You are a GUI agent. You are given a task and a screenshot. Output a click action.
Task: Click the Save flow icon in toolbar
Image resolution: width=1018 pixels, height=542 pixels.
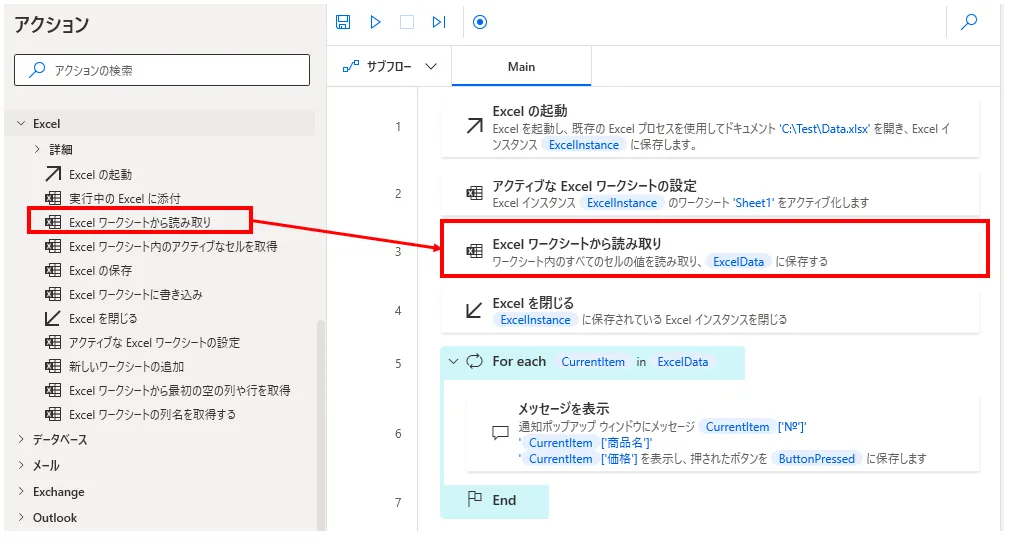click(343, 22)
